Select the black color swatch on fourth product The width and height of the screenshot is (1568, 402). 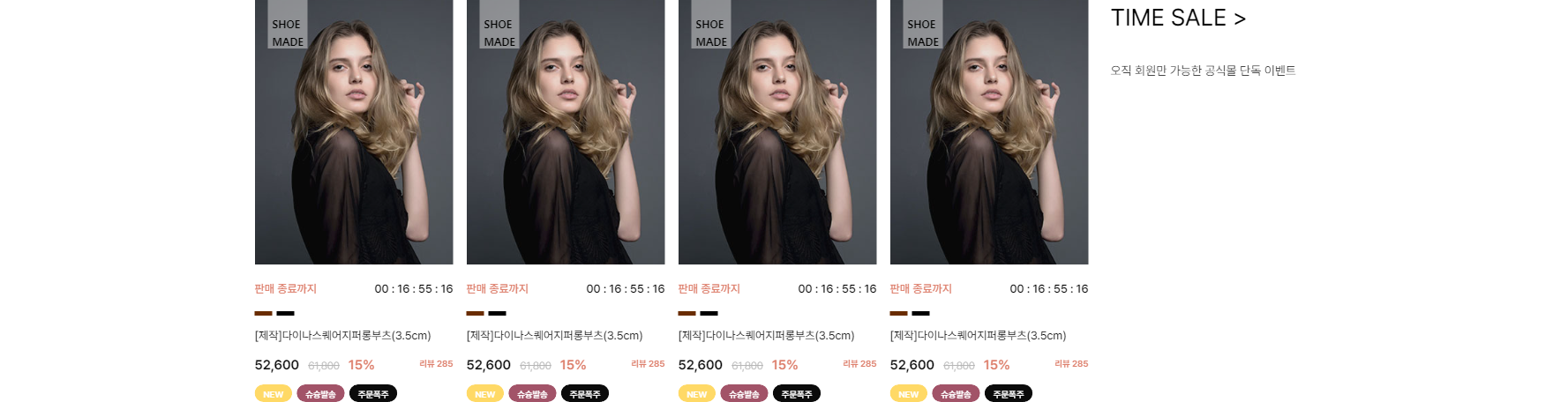point(920,313)
